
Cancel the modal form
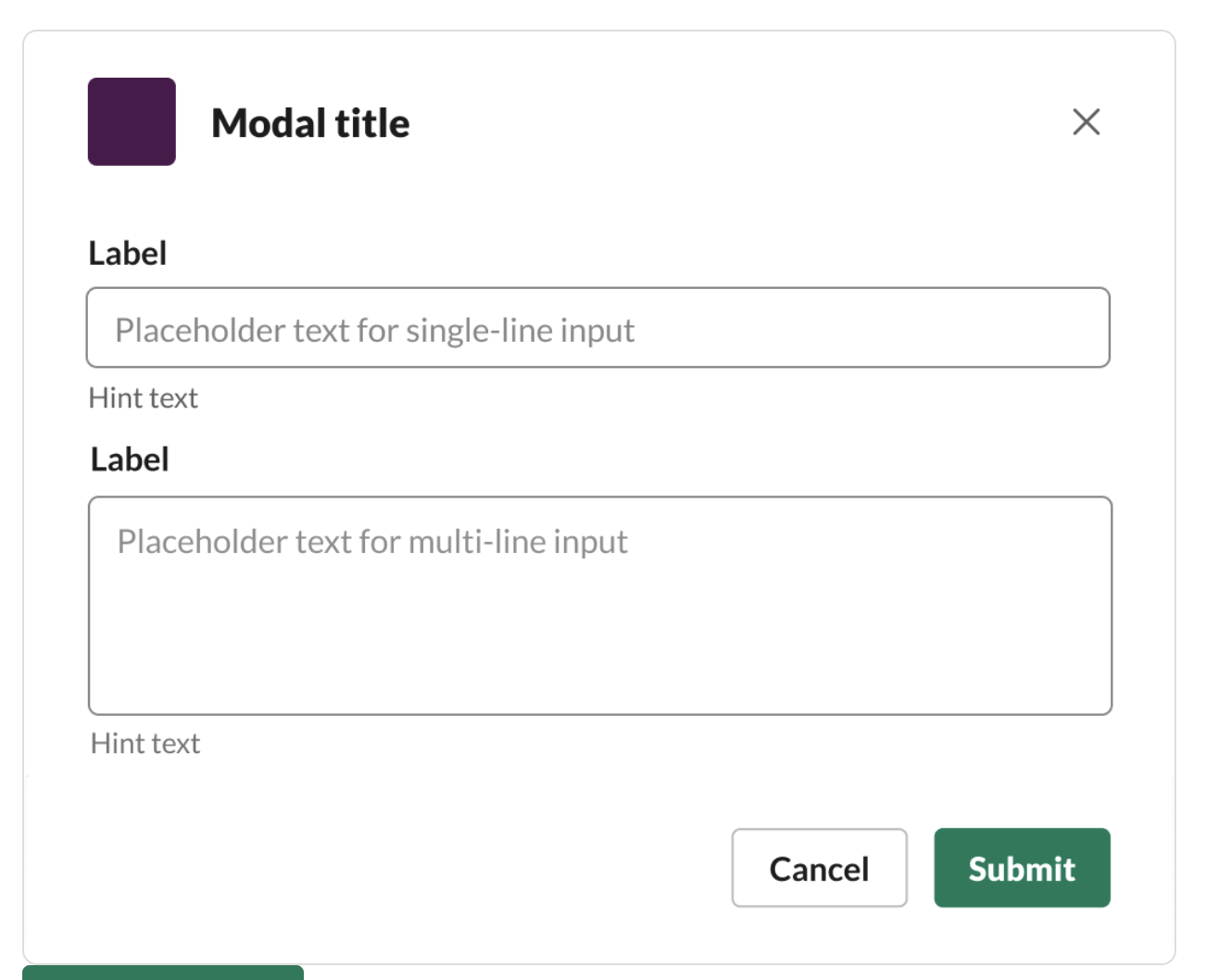click(x=819, y=868)
